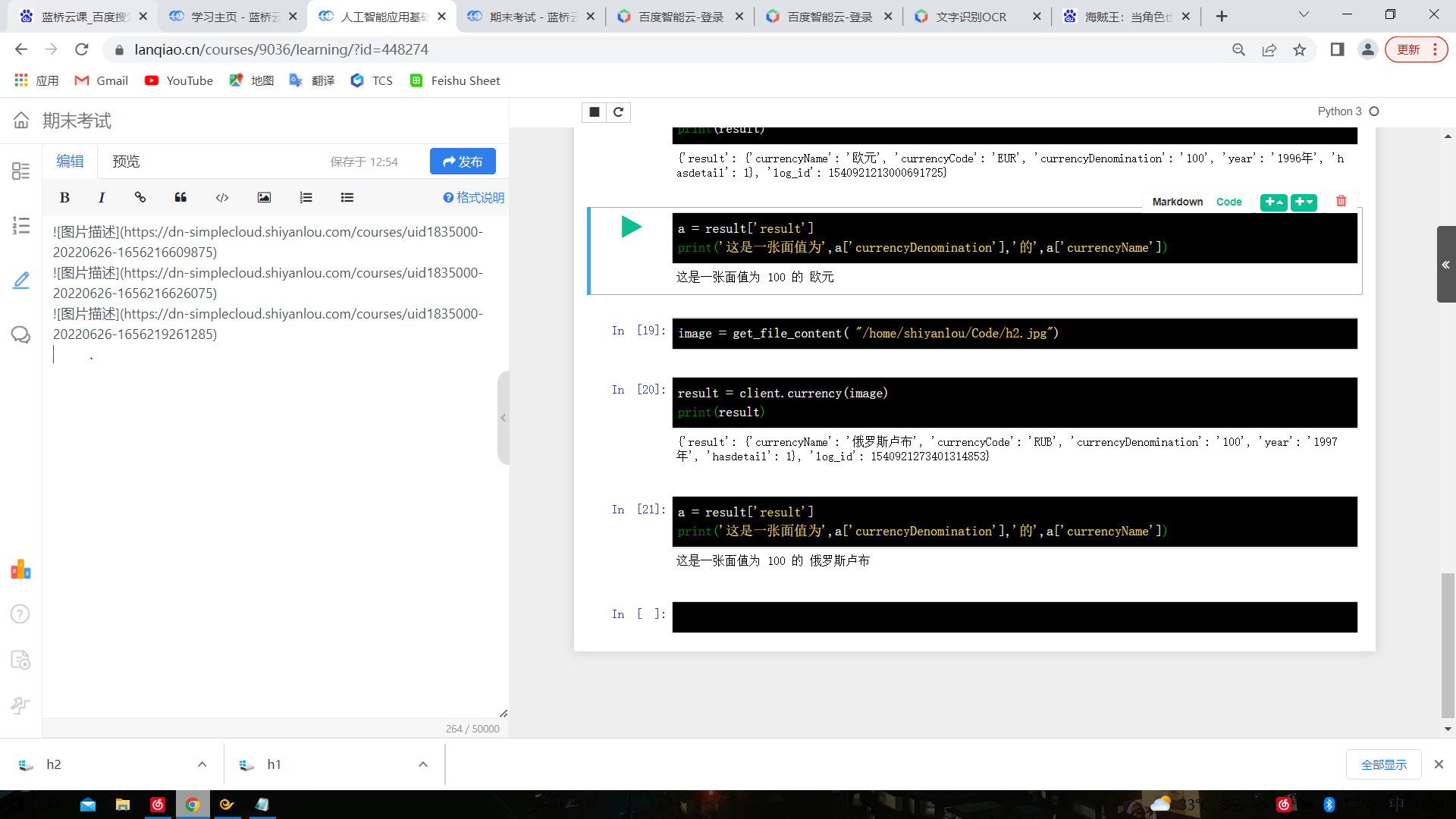Expand the h2 download item menu
The width and height of the screenshot is (1456, 819).
(202, 764)
